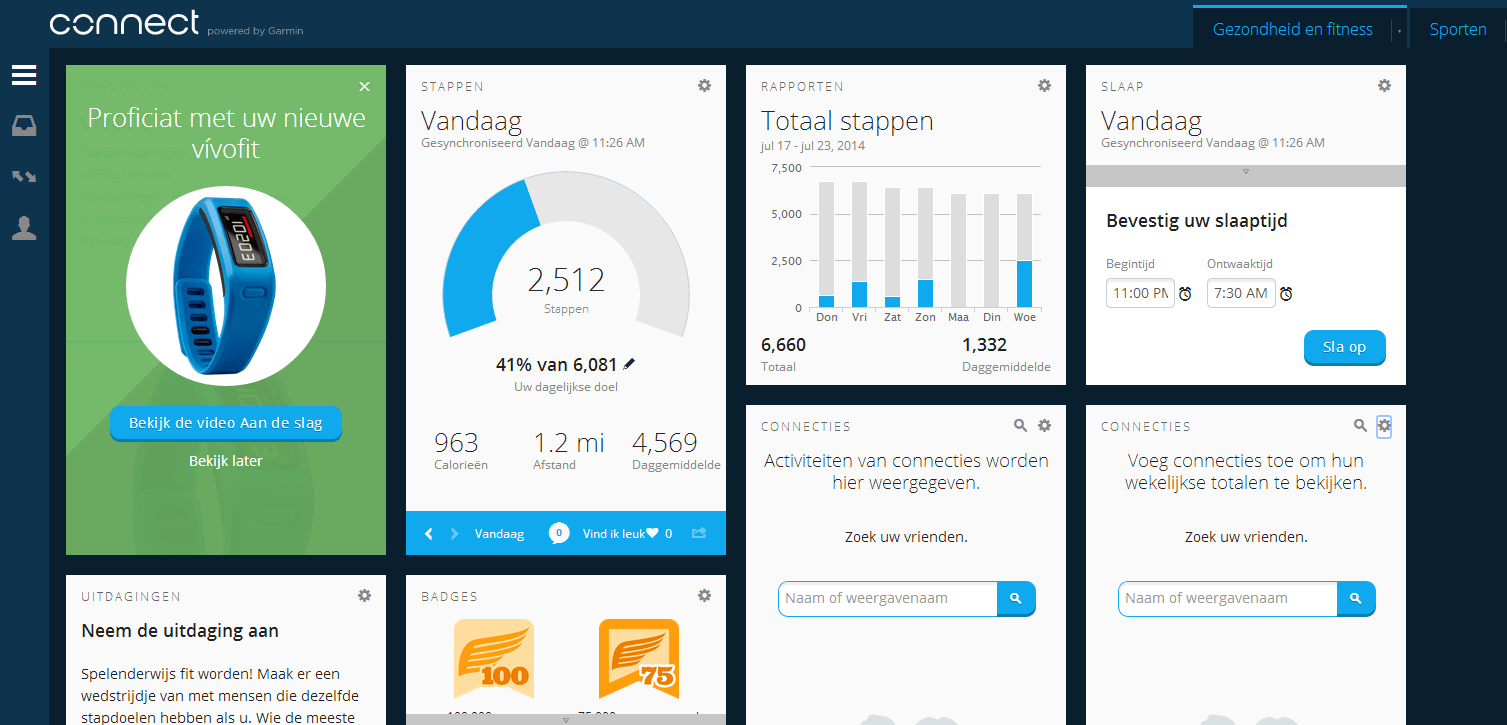The image size is (1507, 725).
Task: Click magnifier icon in Activiteiten connecties header
Action: coord(1020,425)
